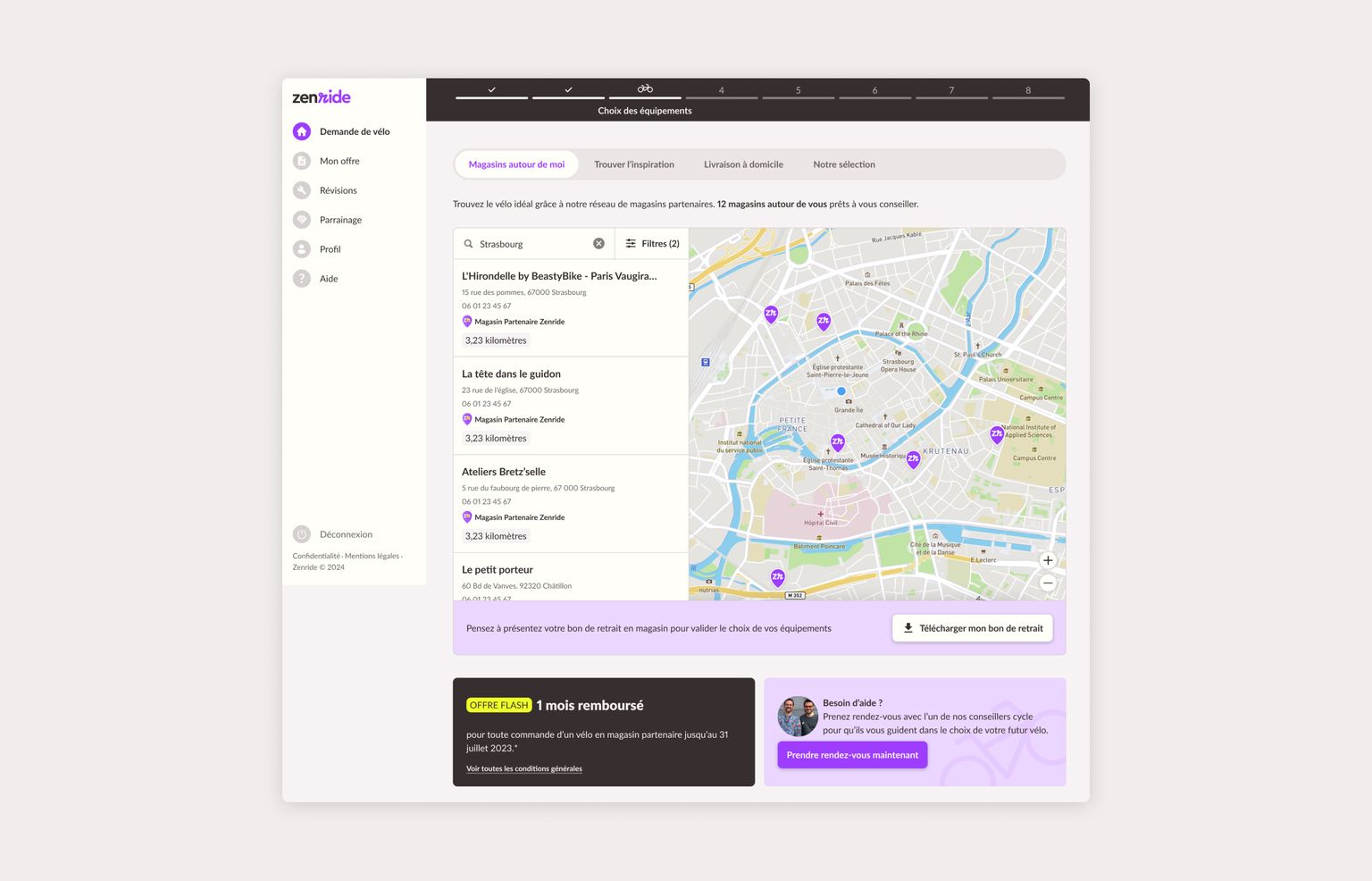Switch to Magasins autour de moi tab

[516, 164]
